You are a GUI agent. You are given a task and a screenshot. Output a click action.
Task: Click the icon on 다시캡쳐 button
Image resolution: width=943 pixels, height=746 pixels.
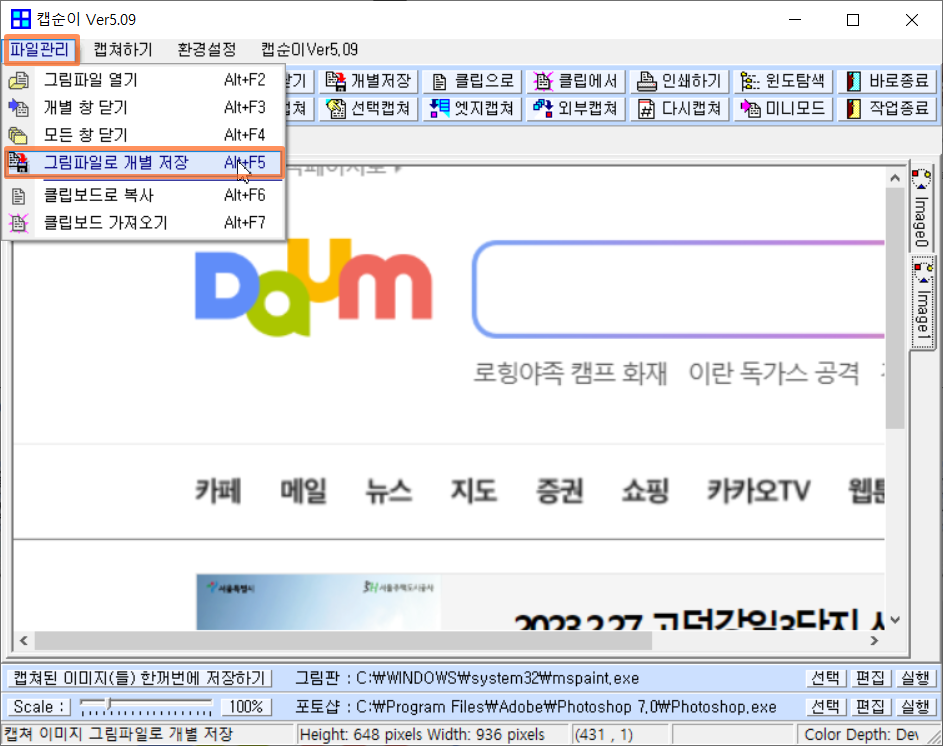pyautogui.click(x=647, y=109)
